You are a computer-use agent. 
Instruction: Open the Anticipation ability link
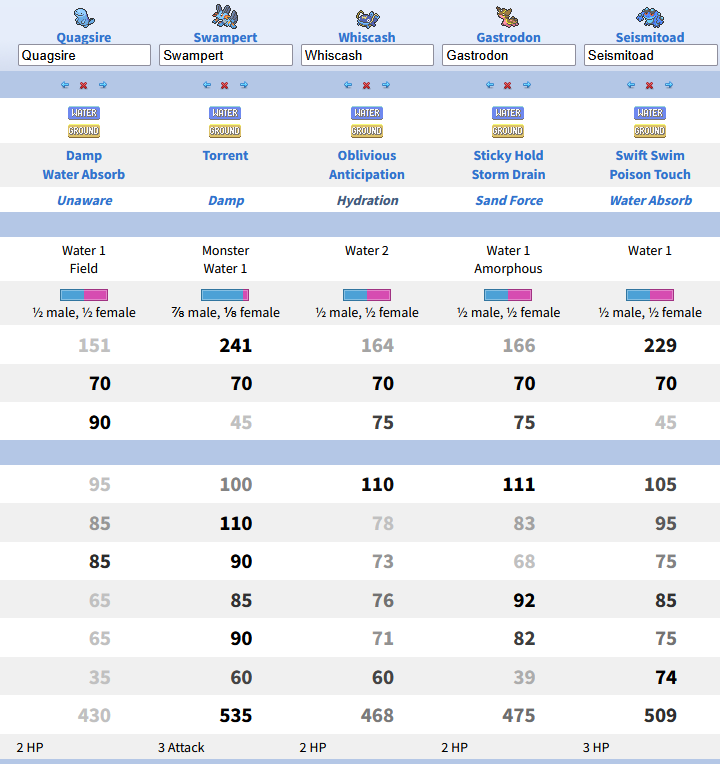tap(367, 175)
